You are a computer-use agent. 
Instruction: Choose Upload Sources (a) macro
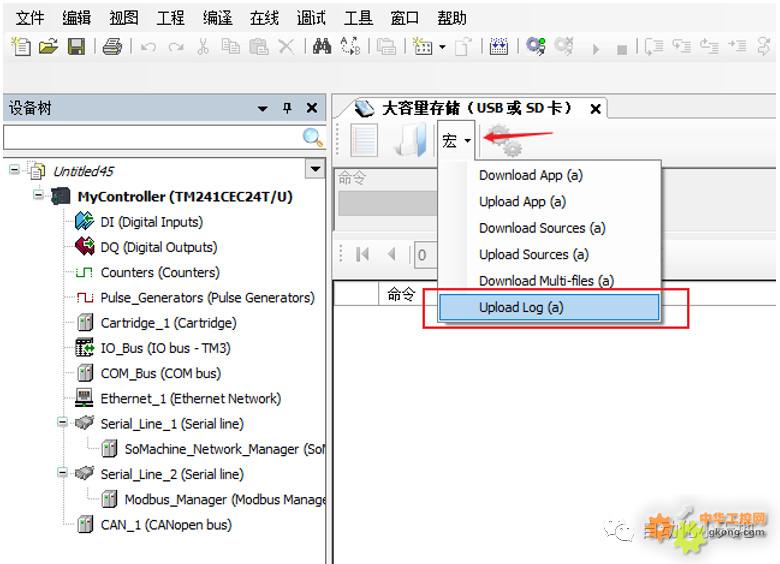(x=549, y=254)
